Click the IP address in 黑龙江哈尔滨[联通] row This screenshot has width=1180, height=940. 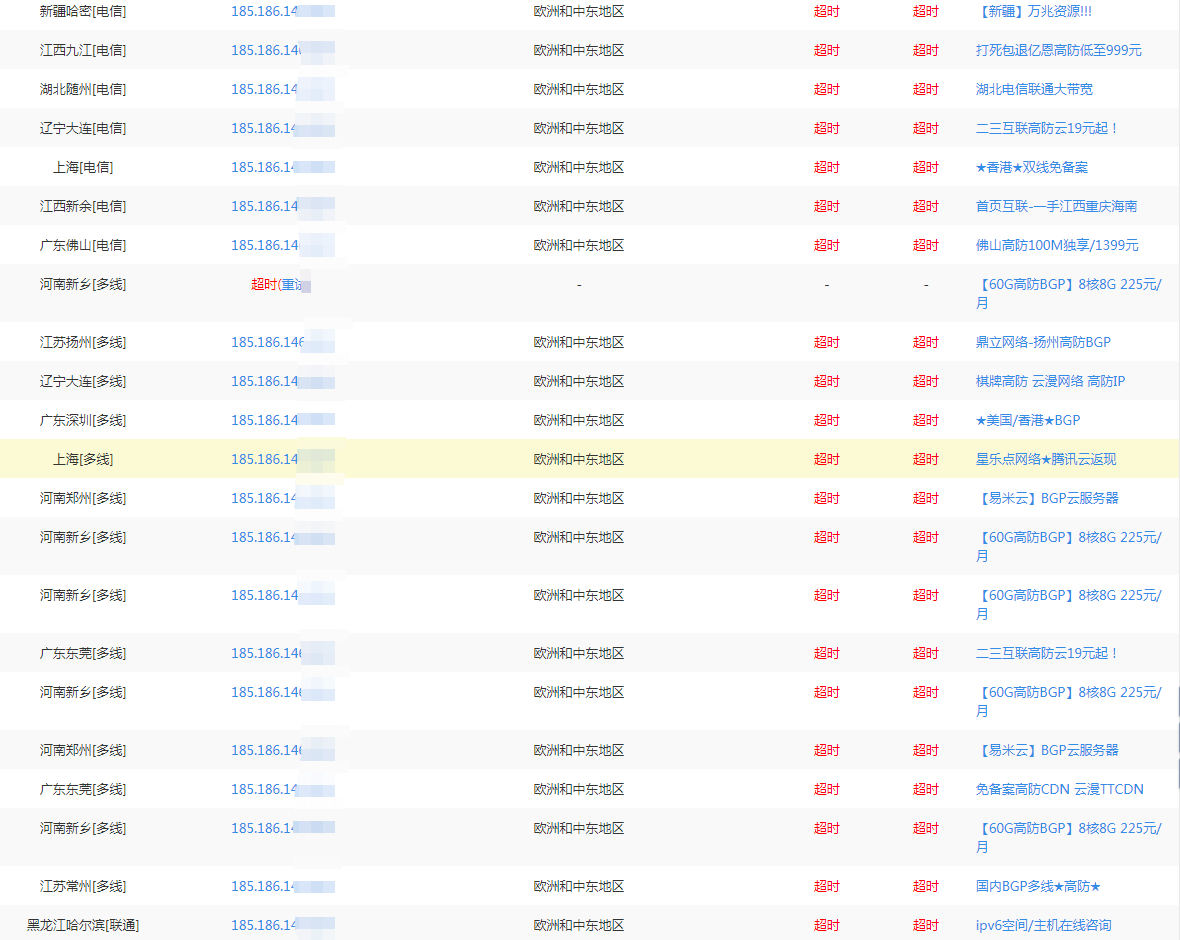[283, 926]
